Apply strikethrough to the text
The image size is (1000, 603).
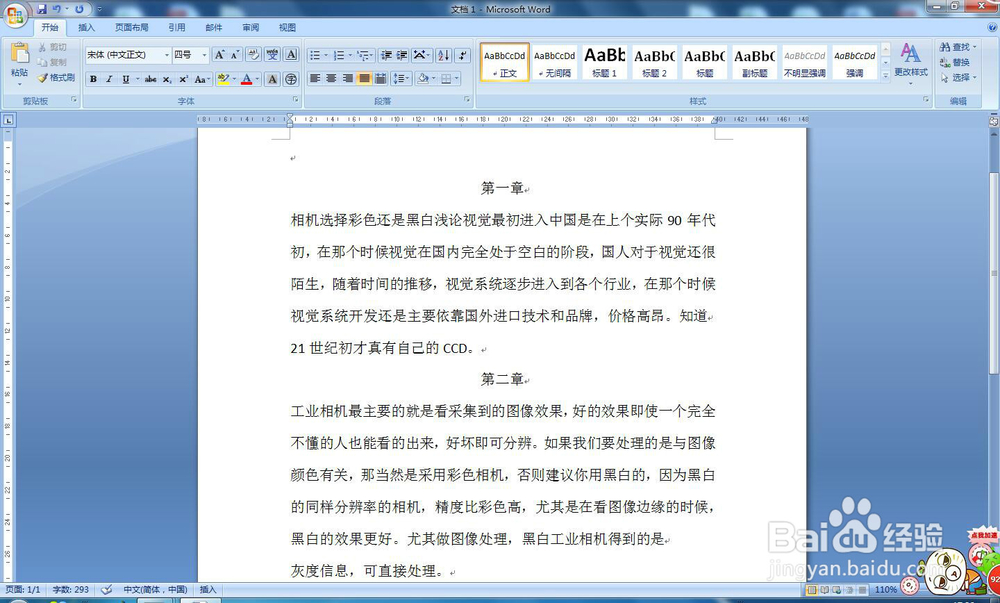(150, 78)
